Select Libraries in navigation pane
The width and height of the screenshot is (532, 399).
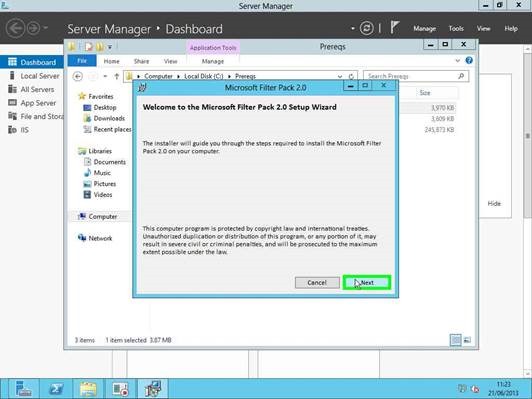click(x=100, y=151)
